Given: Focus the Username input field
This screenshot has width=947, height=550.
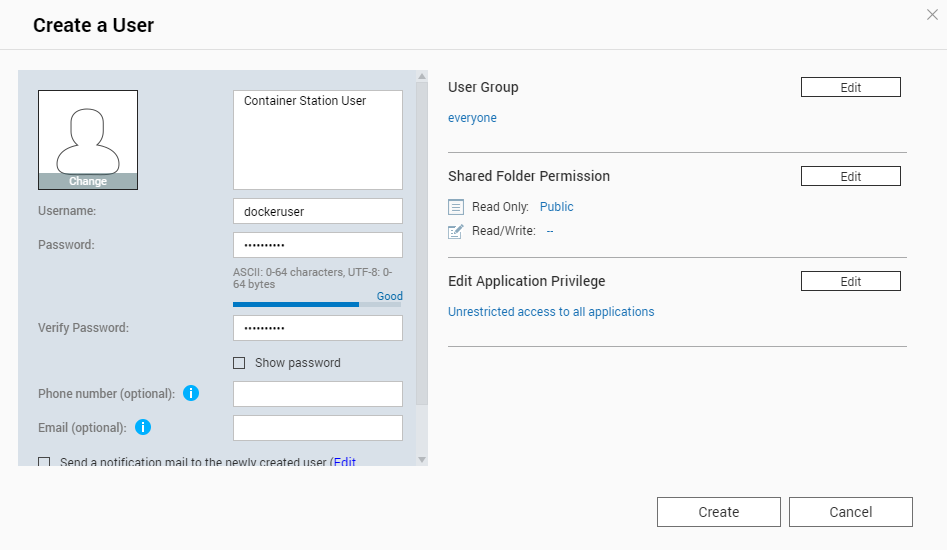Looking at the screenshot, I should pos(317,211).
